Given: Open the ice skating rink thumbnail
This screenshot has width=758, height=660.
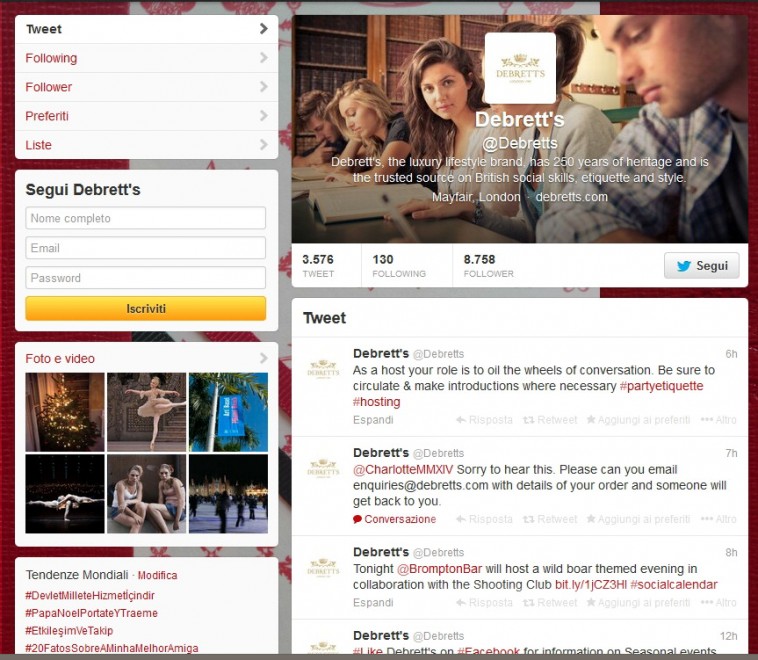Looking at the screenshot, I should coord(228,494).
